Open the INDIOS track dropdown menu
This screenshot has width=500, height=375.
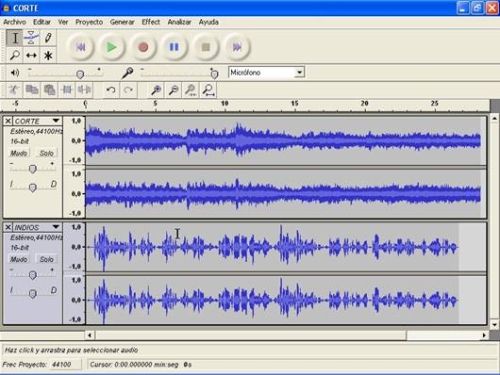56,227
